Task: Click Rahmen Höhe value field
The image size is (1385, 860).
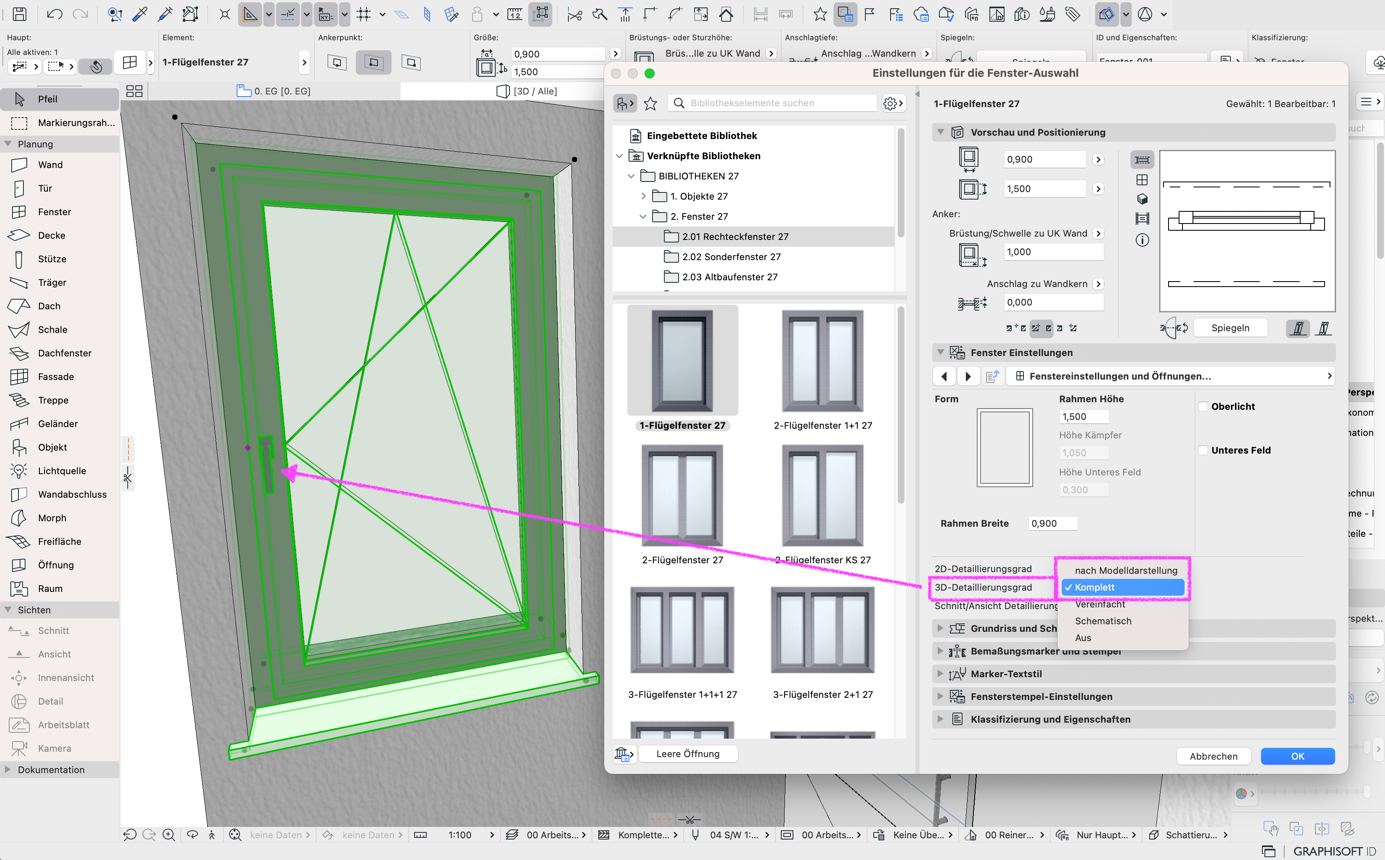Action: click(x=1084, y=416)
